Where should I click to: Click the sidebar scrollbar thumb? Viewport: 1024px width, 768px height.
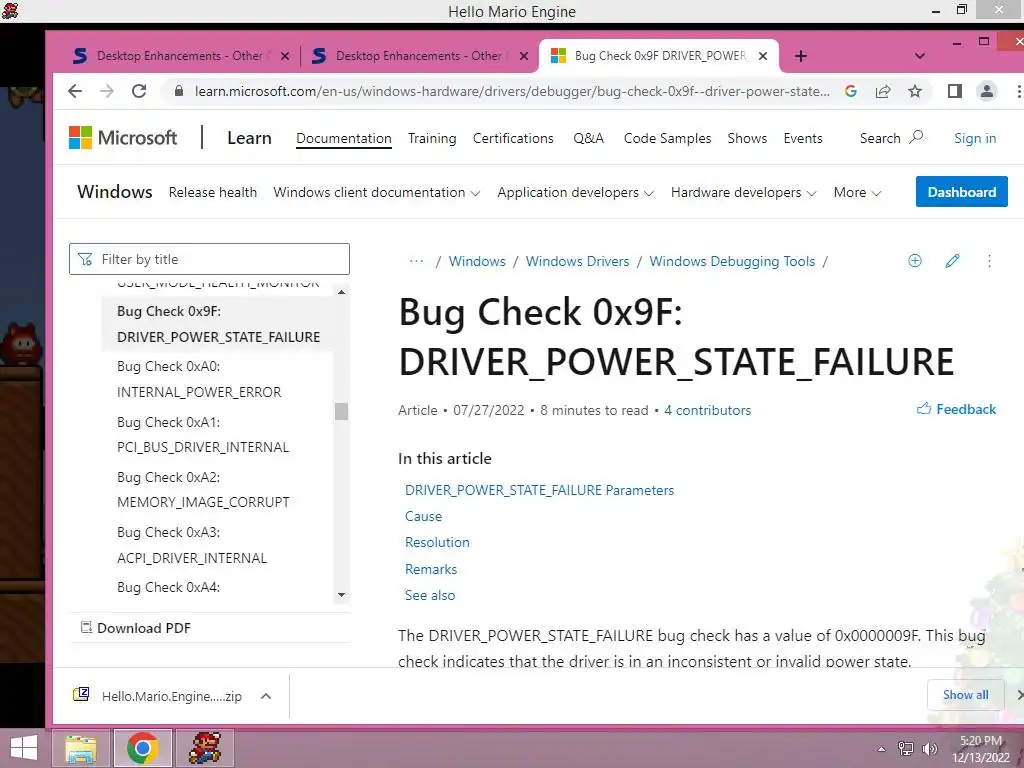341,411
